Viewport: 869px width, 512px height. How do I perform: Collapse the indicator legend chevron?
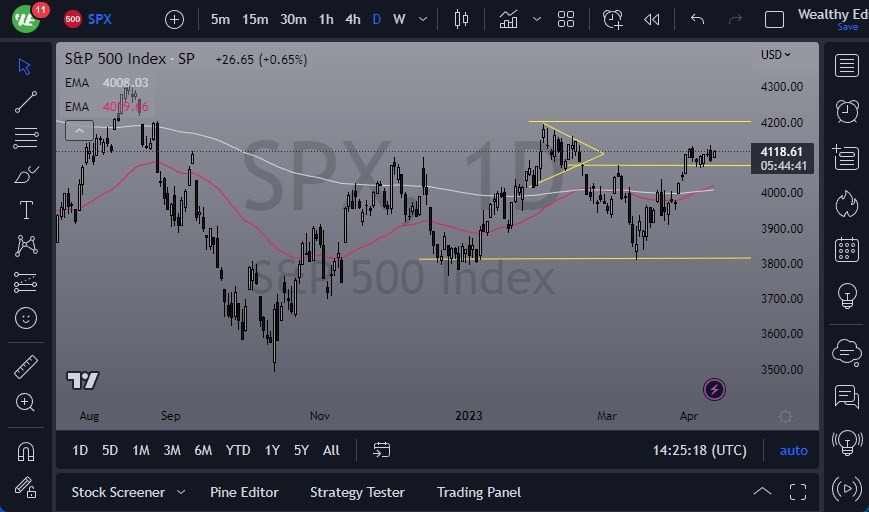click(x=79, y=130)
